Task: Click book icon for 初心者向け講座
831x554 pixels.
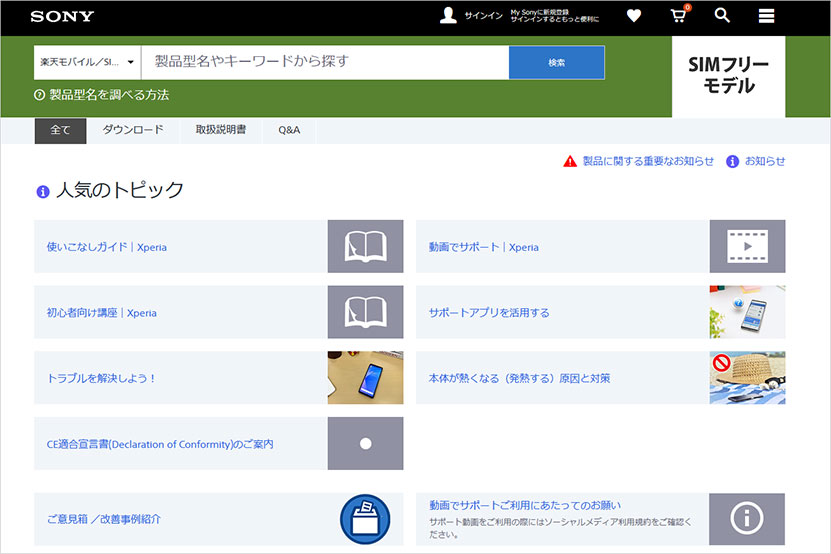Action: click(365, 312)
